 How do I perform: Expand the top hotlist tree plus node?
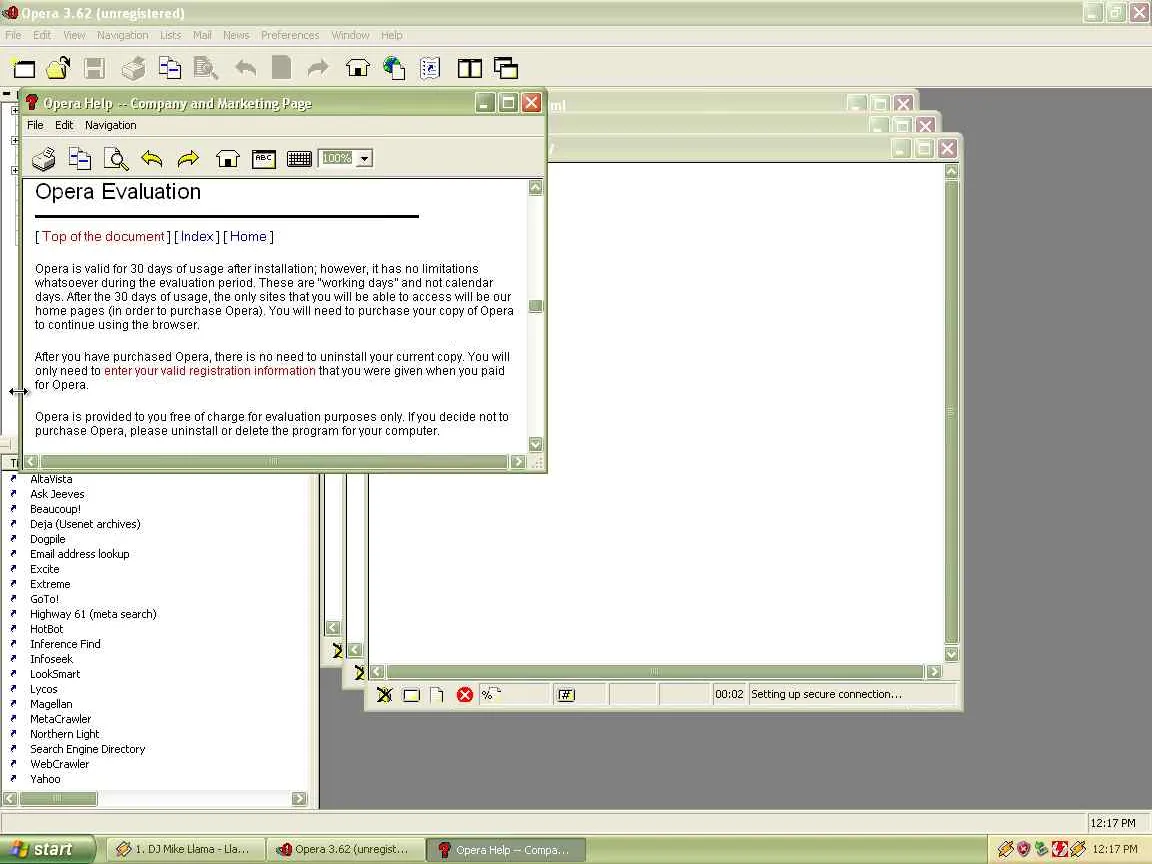tap(15, 110)
